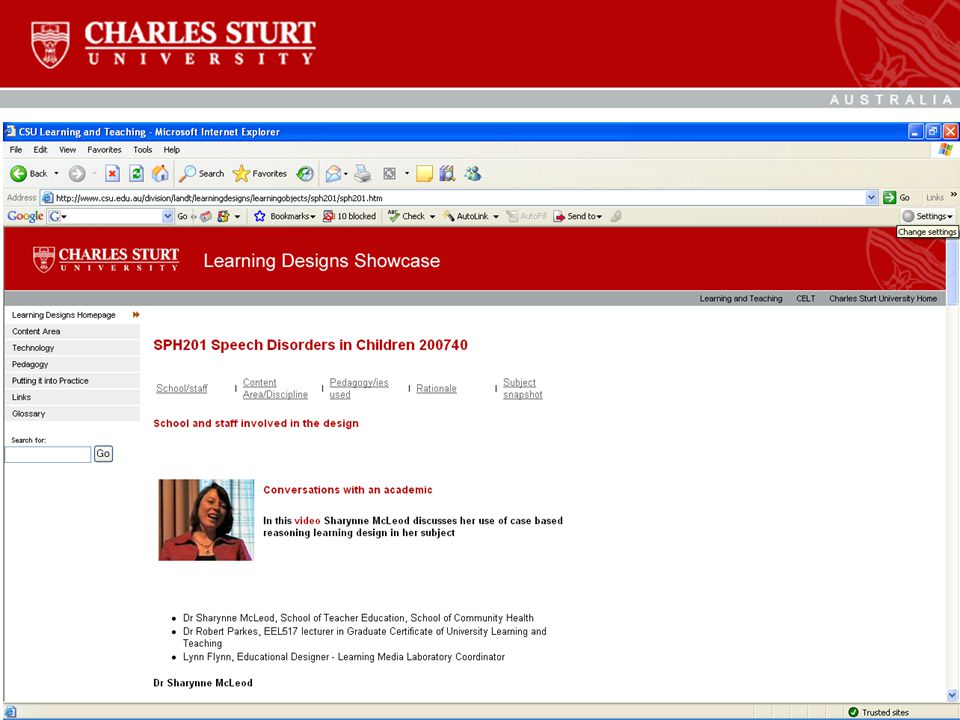Click the Research books icon
Screen dimensions: 960x720
[448, 174]
